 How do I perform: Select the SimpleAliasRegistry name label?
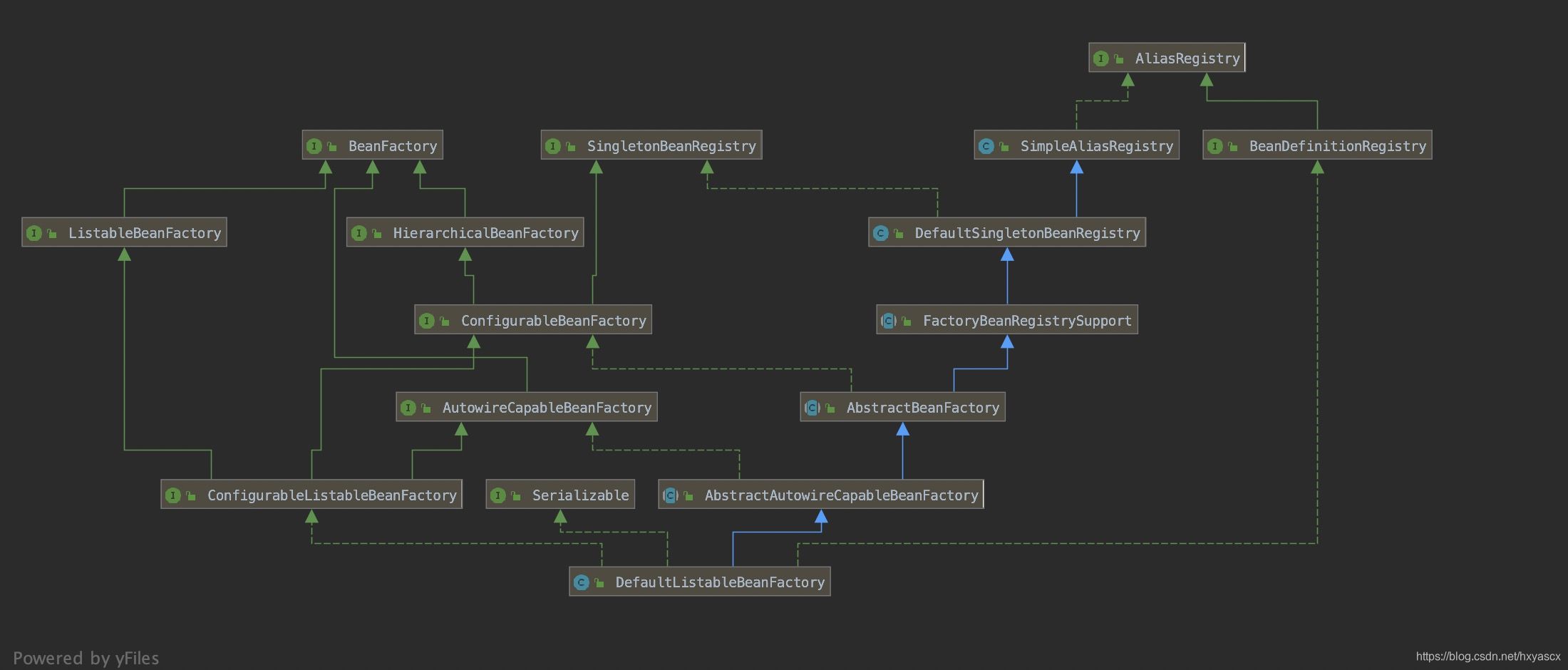click(x=1097, y=146)
